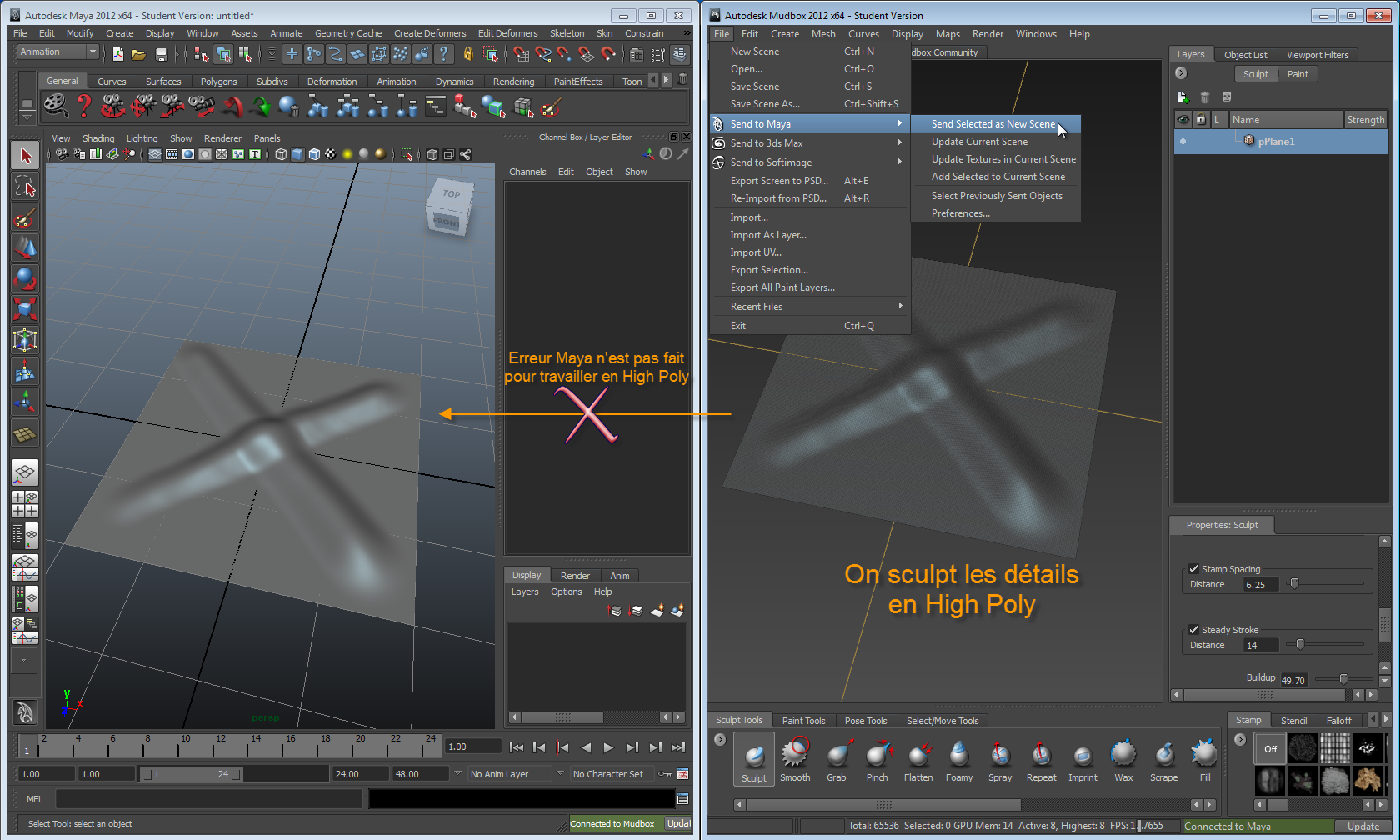Select the Smooth sculpt tool
Viewport: 1400px width, 840px height.
pyautogui.click(x=795, y=758)
